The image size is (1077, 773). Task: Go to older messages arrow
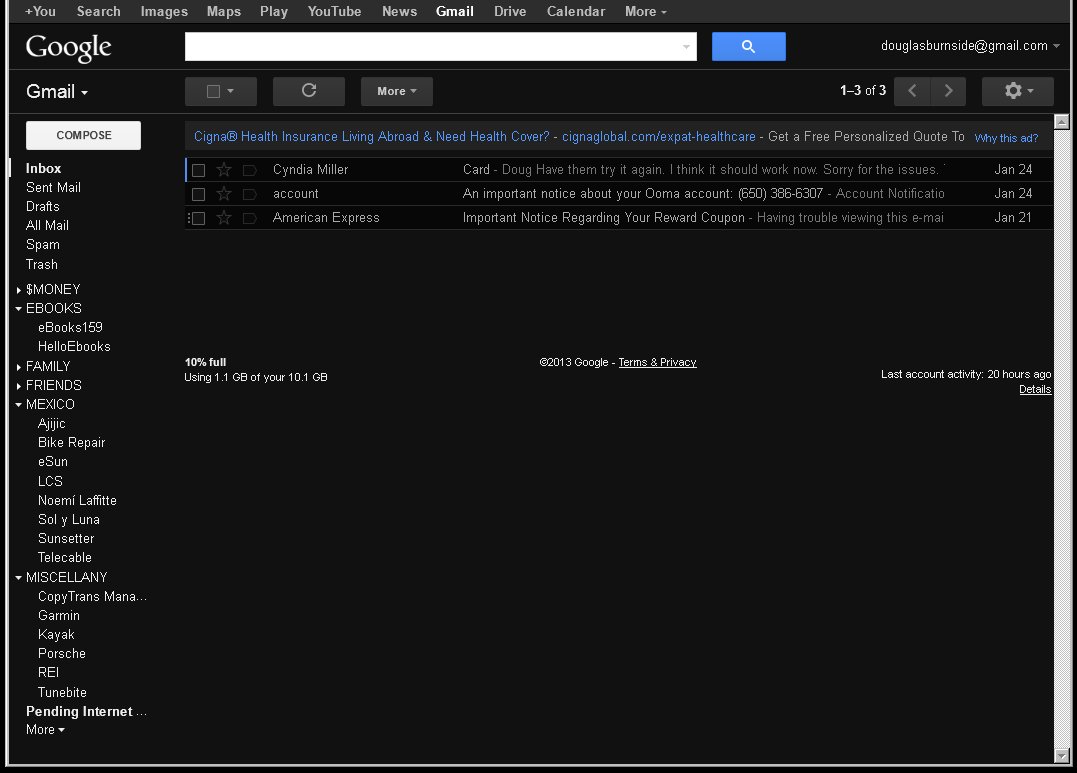click(x=948, y=91)
